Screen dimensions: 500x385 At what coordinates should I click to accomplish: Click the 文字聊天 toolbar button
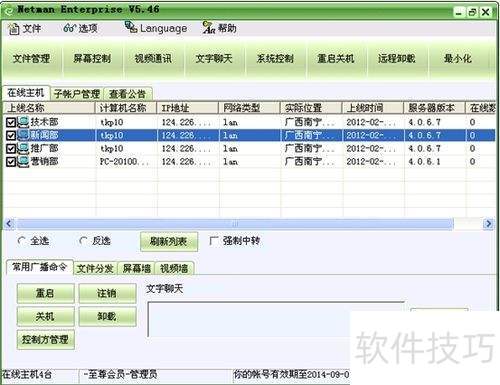click(214, 59)
